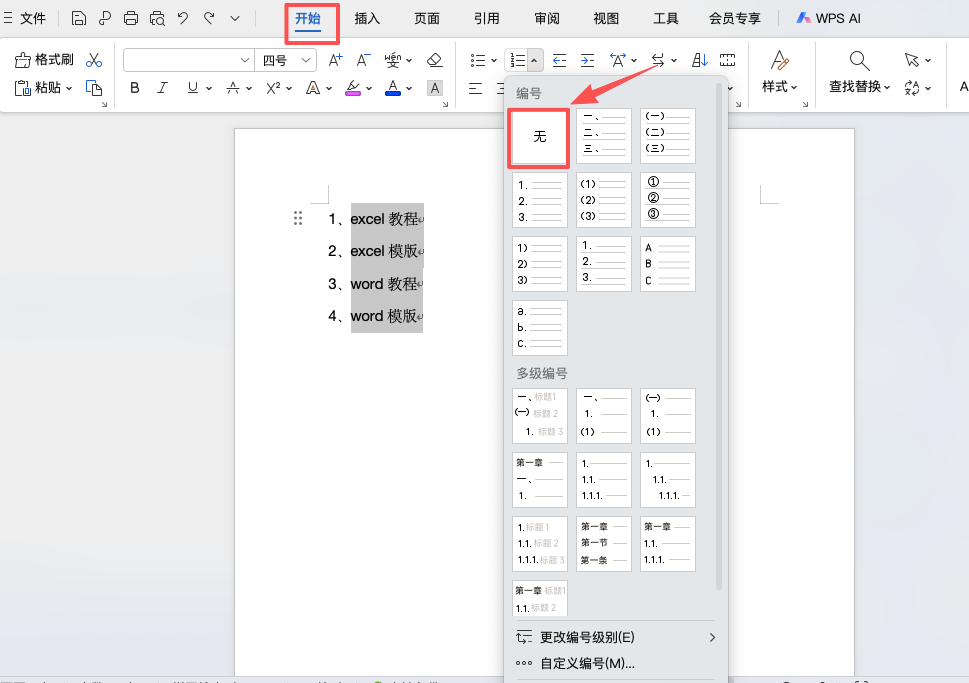Switch to the 开始 tab
This screenshot has height=683, width=969.
(x=308, y=19)
